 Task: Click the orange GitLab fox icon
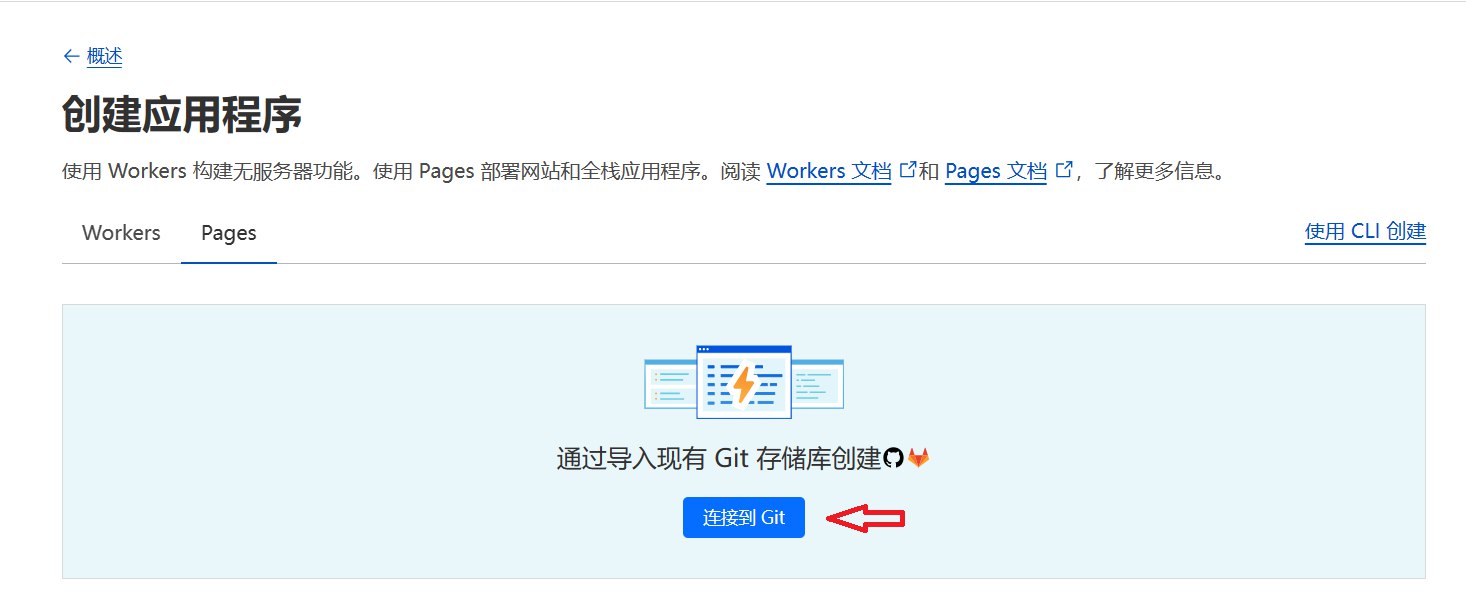click(x=918, y=458)
